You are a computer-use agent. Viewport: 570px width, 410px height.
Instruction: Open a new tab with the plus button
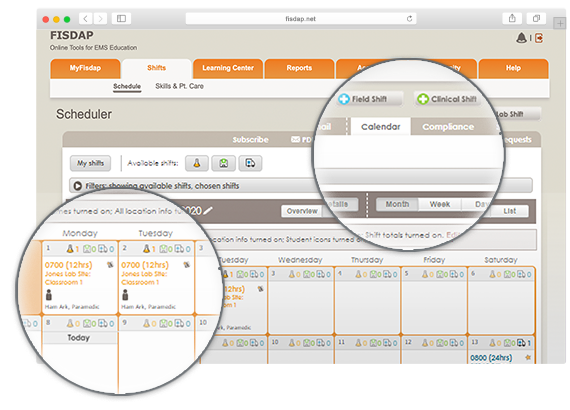(x=559, y=24)
